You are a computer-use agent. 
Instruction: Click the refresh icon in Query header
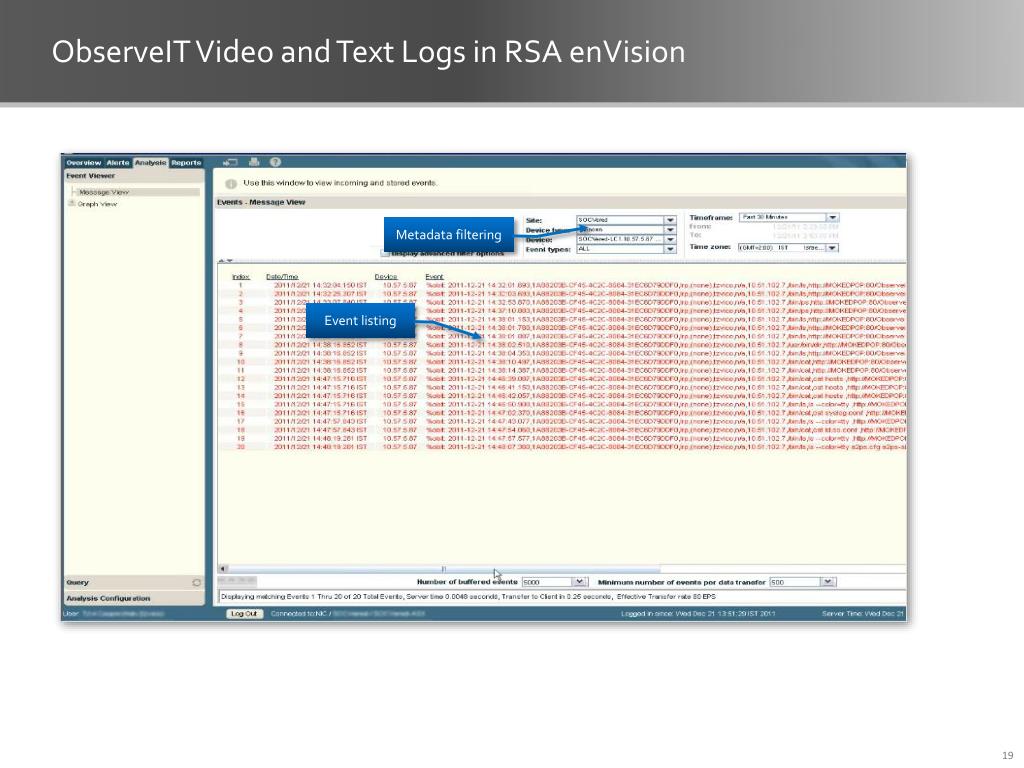coord(197,583)
